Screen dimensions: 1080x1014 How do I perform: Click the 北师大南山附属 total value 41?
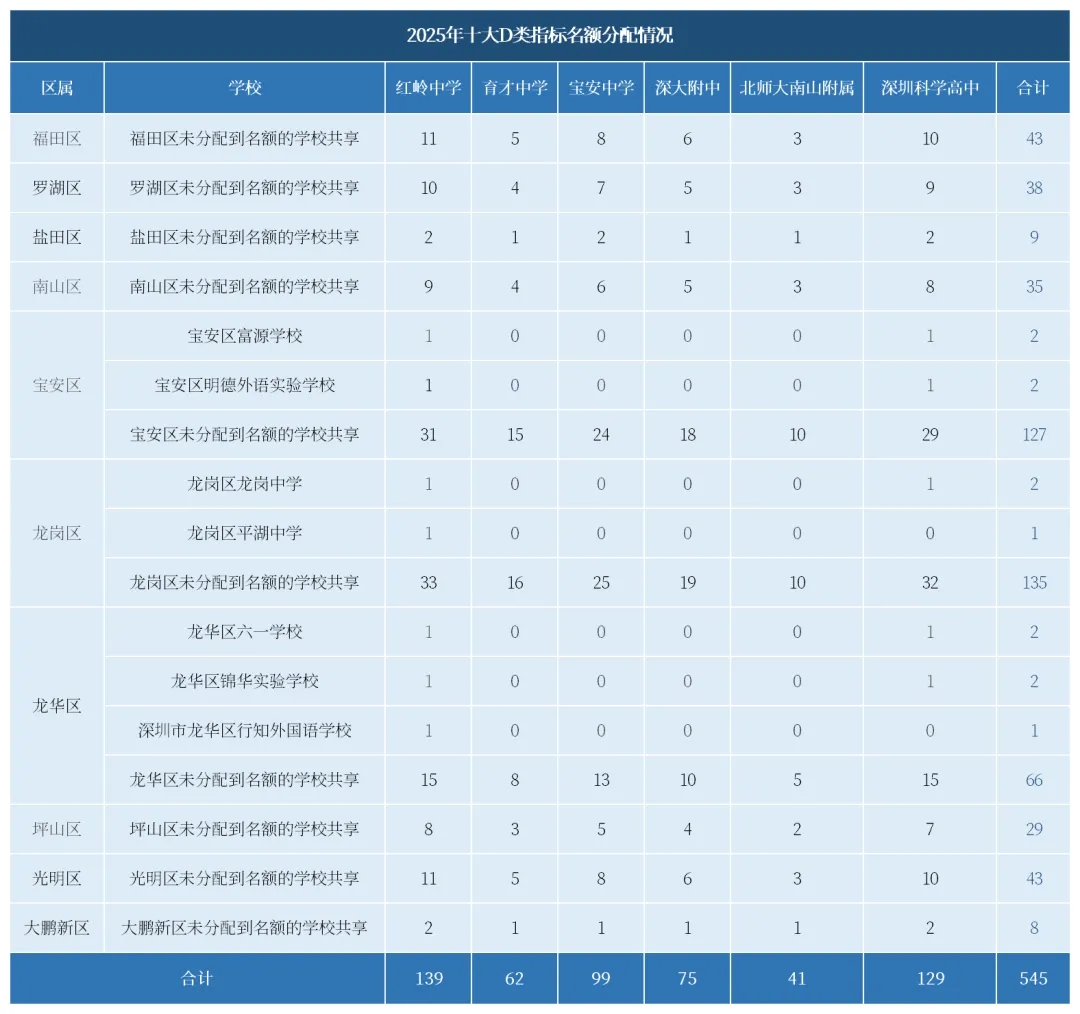(x=797, y=978)
